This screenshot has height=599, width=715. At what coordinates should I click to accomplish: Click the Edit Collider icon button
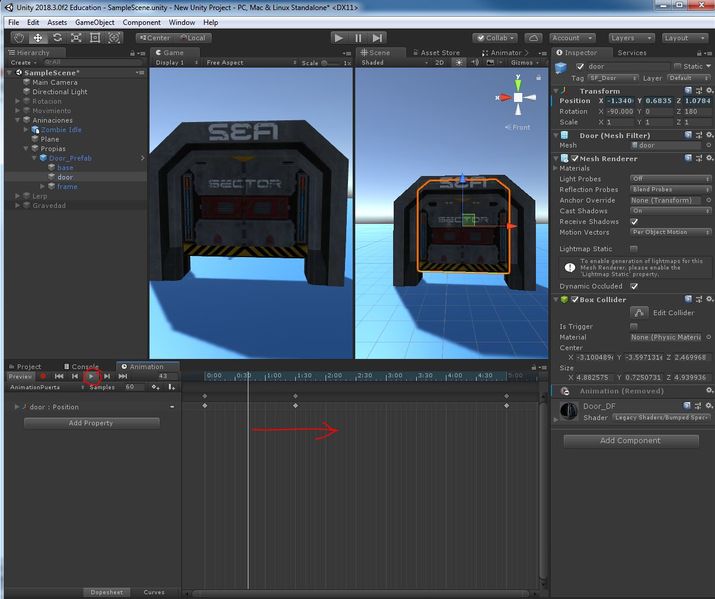639,313
